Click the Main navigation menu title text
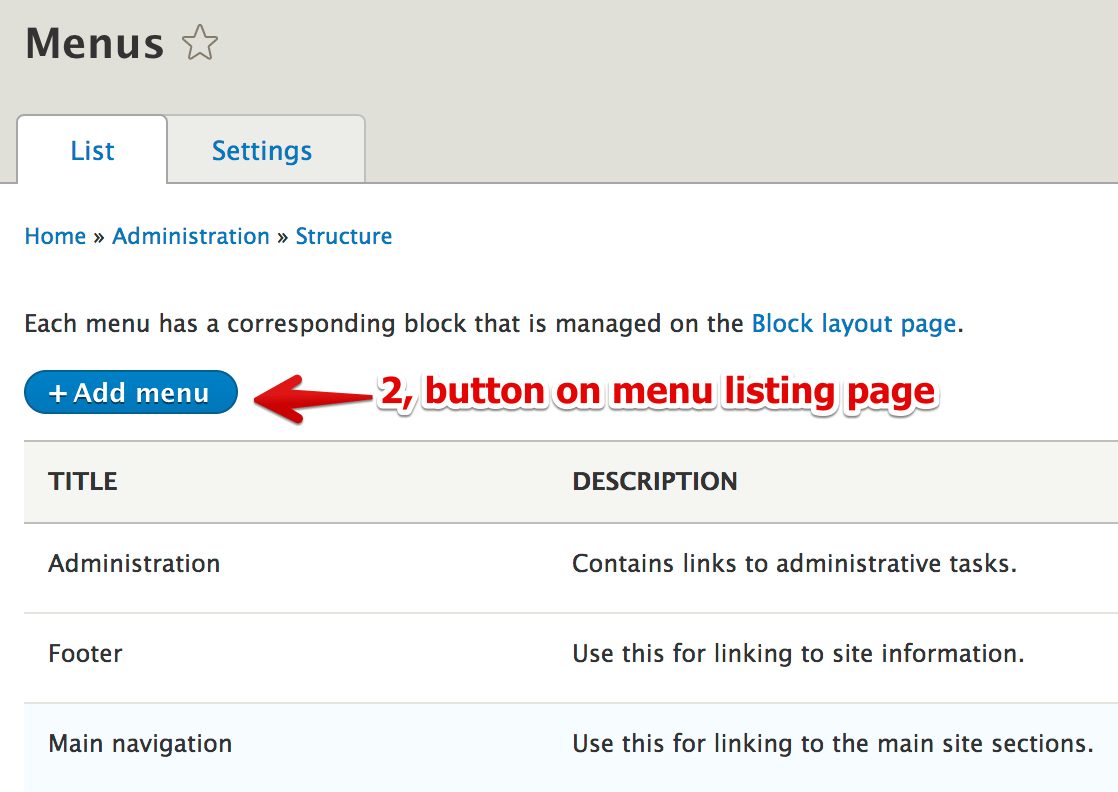Viewport: 1118px width, 792px height. [x=139, y=743]
